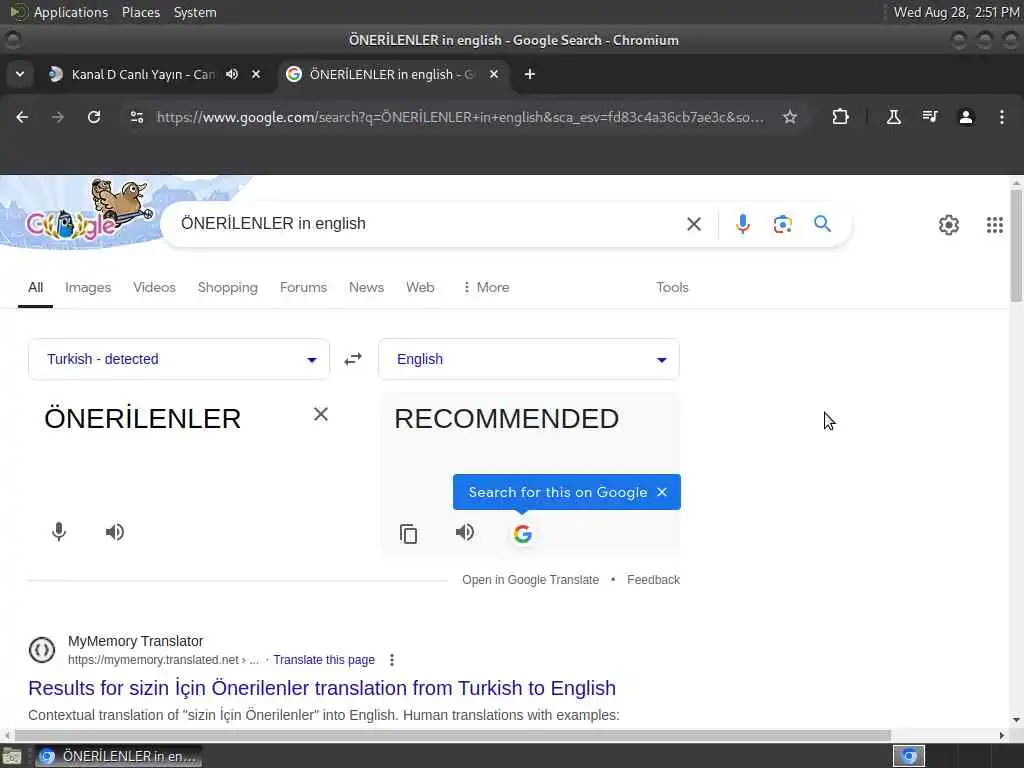This screenshot has width=1024, height=768.
Task: Use microphone for translation input
Action: click(59, 532)
